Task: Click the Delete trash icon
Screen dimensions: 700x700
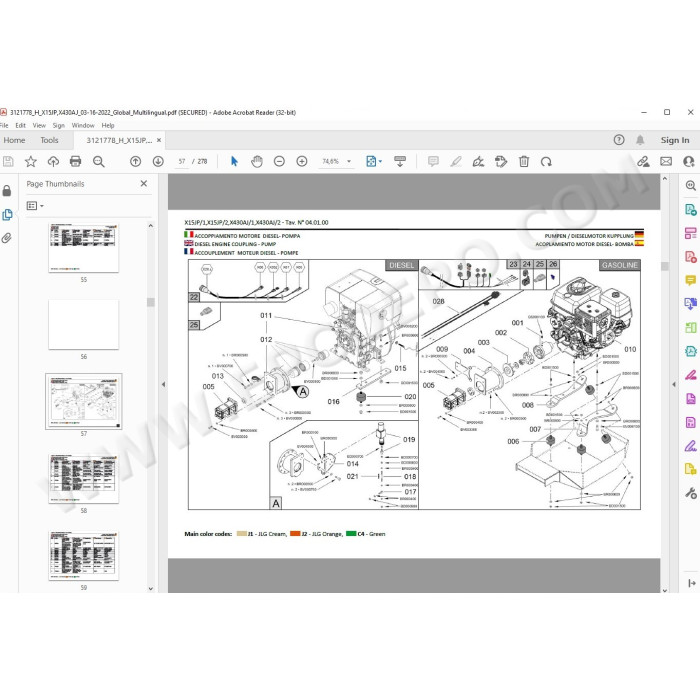Action: tap(524, 161)
